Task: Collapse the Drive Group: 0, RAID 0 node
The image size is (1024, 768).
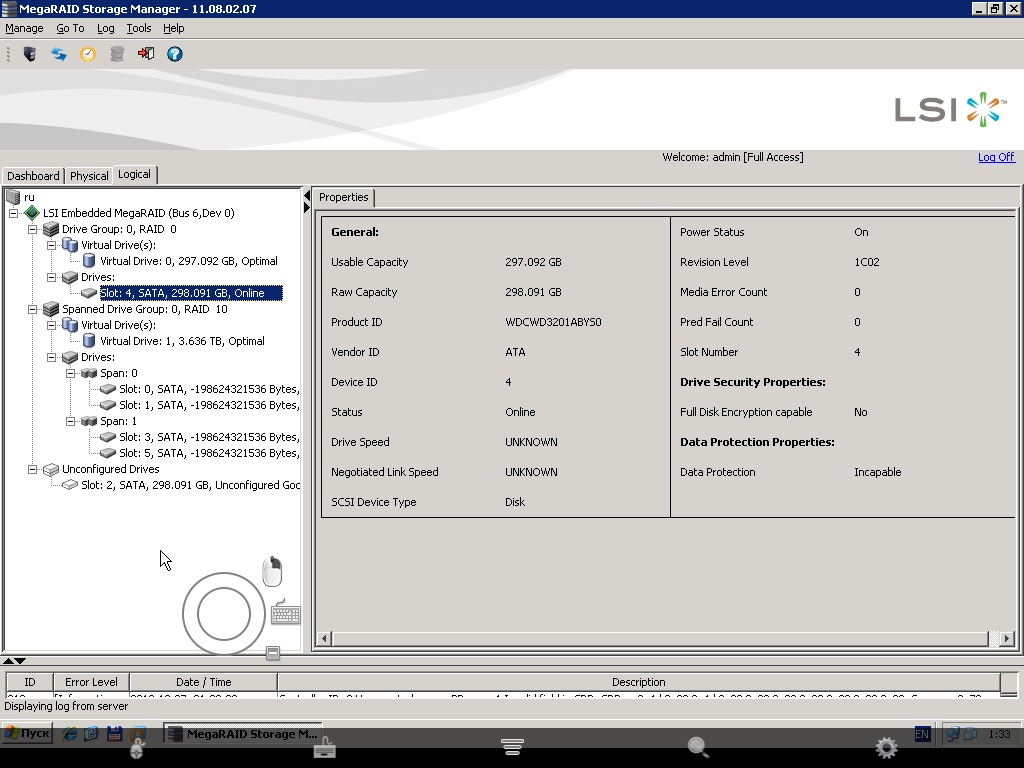Action: [x=33, y=229]
